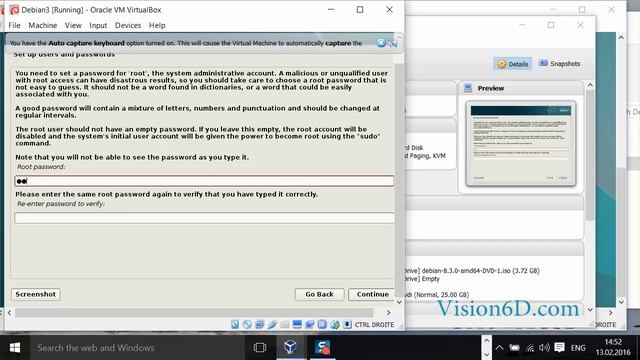
Task: Click the hard disk activity status icon
Action: click(x=235, y=324)
